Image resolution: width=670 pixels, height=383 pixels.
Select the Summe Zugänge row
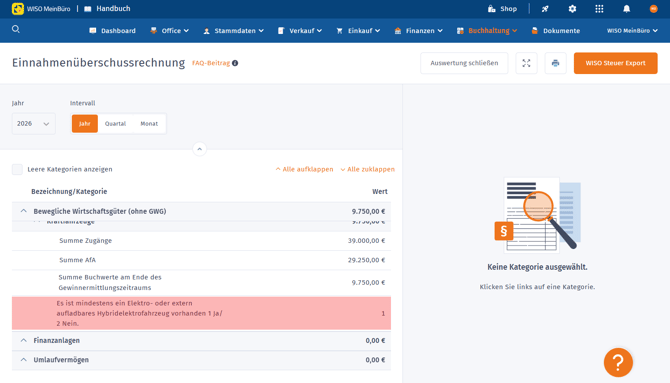tap(201, 241)
